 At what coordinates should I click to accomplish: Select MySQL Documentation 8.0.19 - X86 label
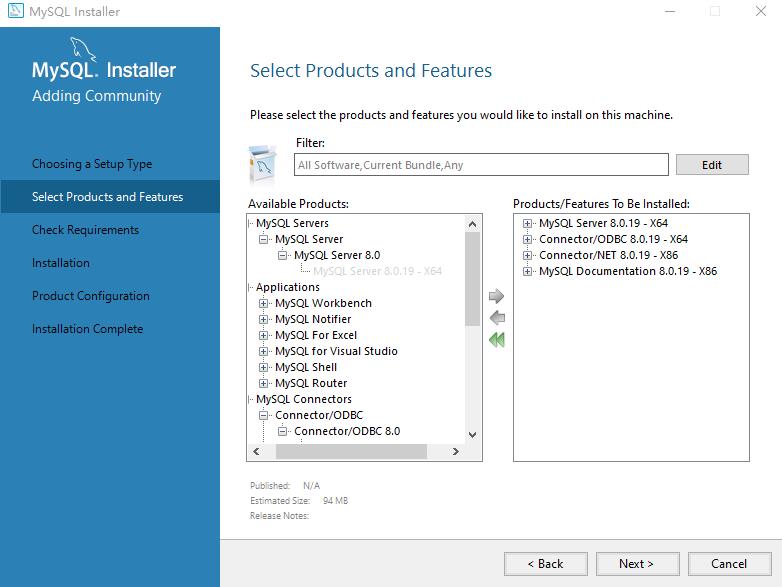click(x=628, y=271)
